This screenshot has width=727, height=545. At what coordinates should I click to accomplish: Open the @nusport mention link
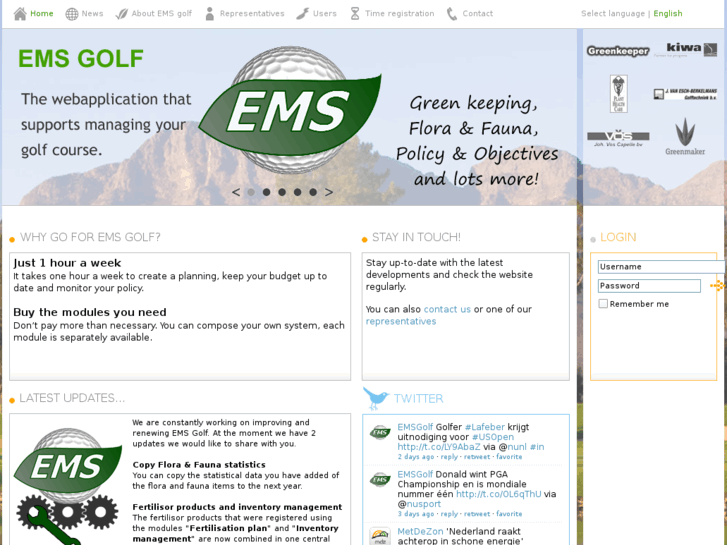tap(424, 504)
